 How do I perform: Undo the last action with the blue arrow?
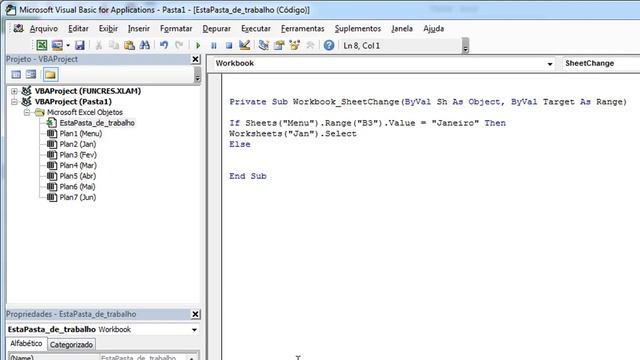coord(164,45)
